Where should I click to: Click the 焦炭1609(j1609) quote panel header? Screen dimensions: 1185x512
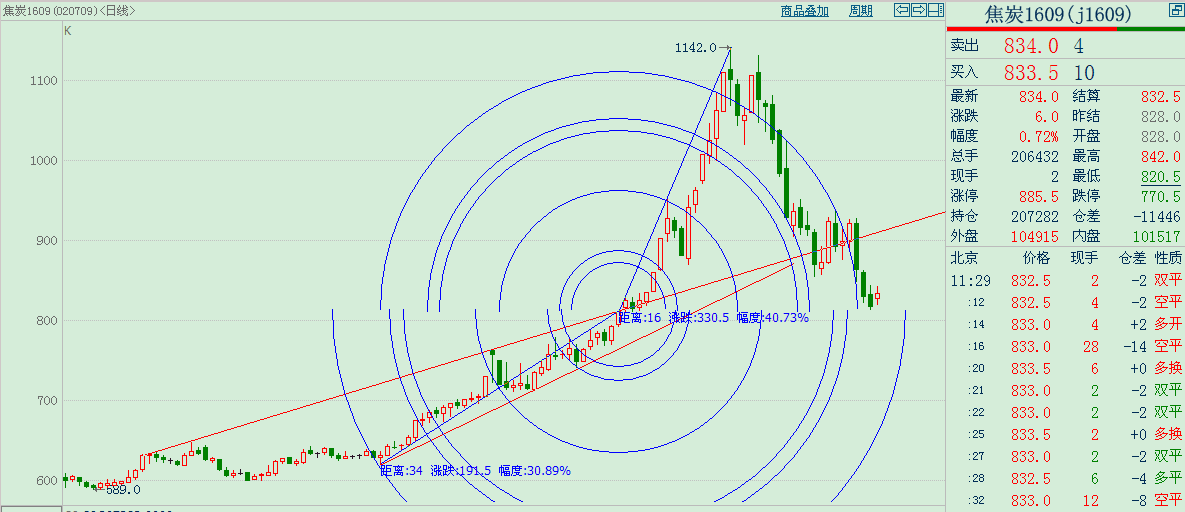point(1057,14)
